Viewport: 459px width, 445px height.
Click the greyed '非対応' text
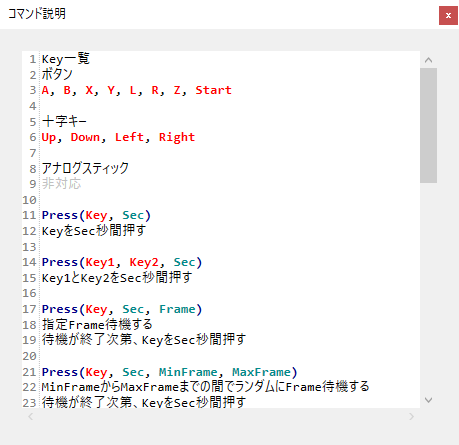pyautogui.click(x=61, y=184)
